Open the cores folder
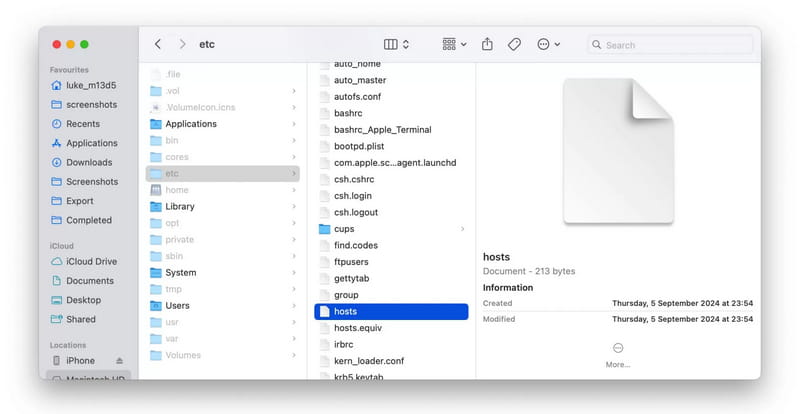This screenshot has width=800, height=414. tap(222, 157)
